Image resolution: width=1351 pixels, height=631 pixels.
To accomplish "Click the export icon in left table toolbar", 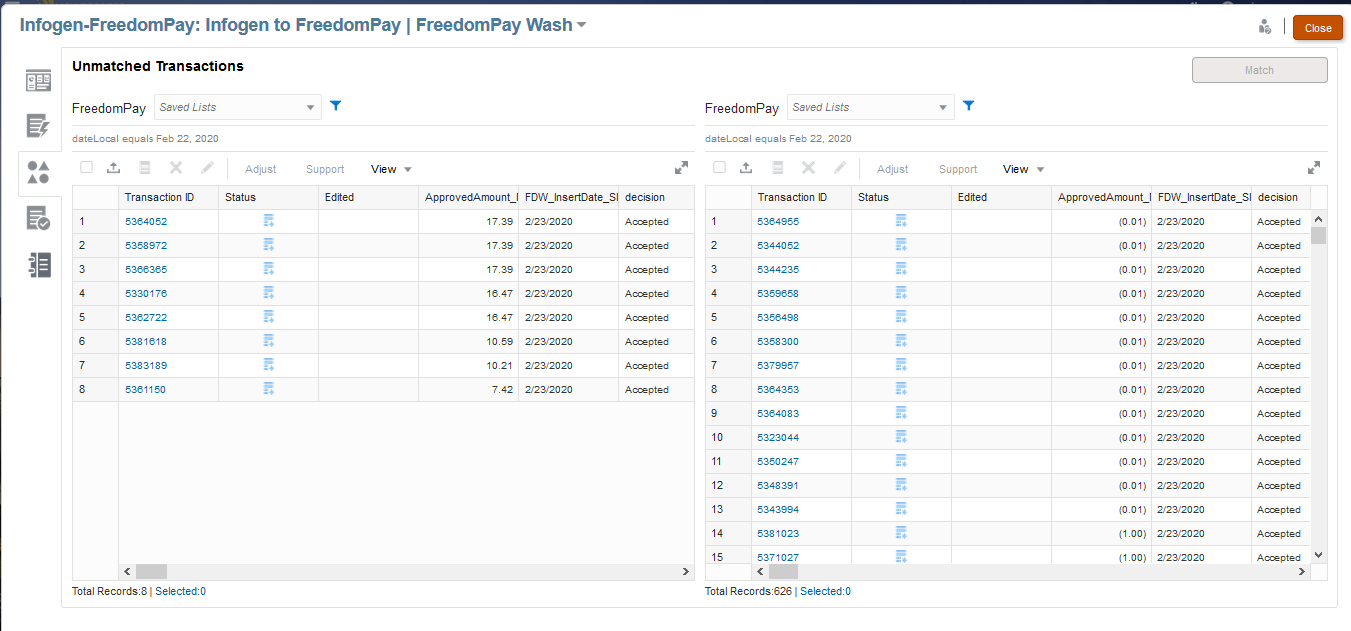I will click(x=114, y=169).
